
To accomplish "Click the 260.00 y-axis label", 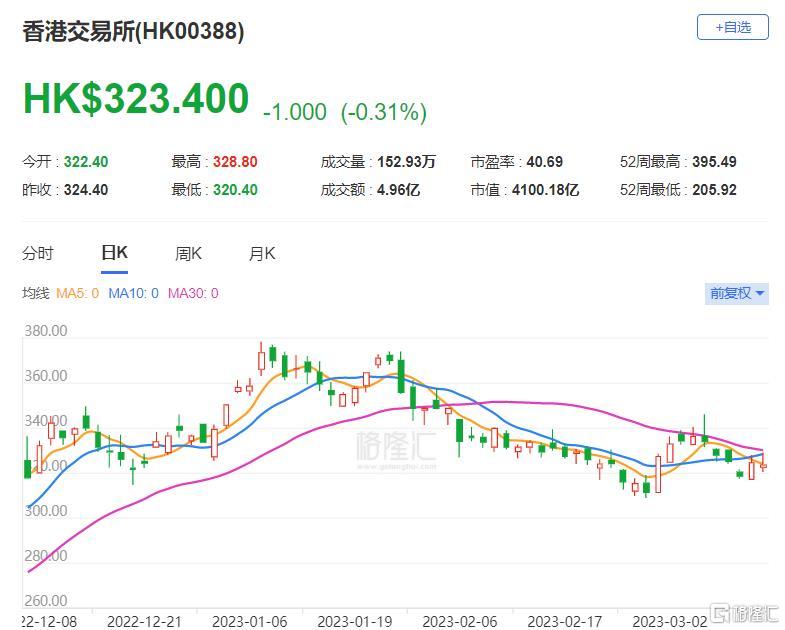I will (x=46, y=600).
